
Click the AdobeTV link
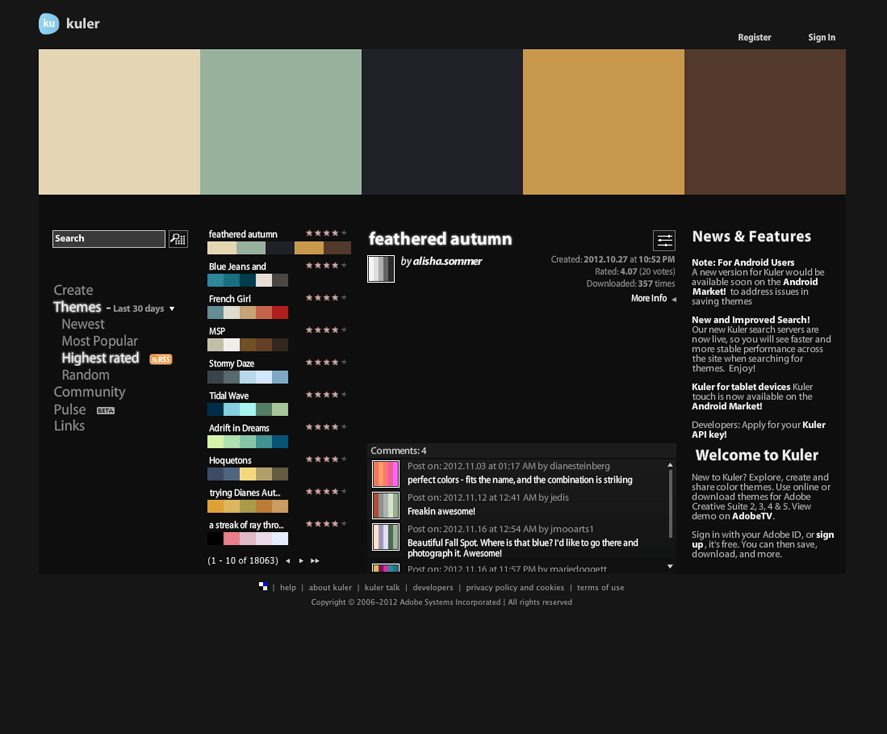(x=752, y=516)
